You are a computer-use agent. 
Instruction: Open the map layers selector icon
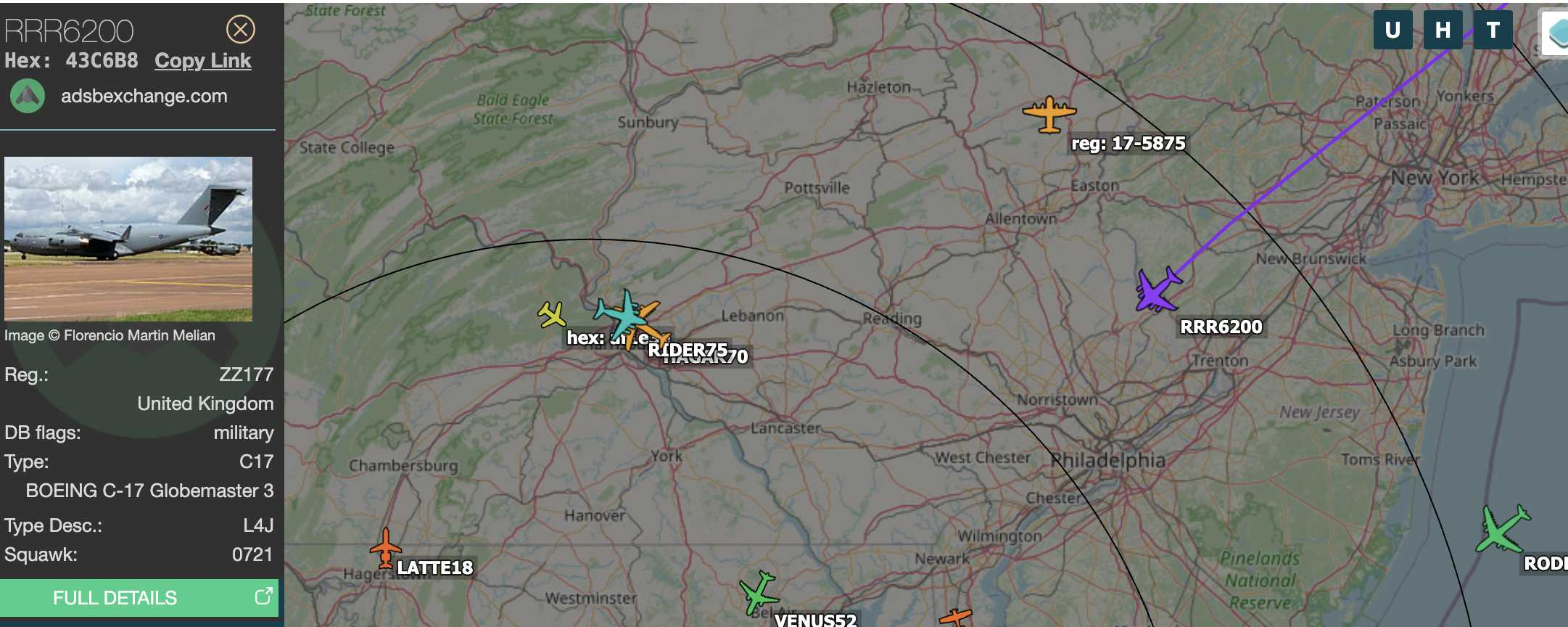tap(1556, 32)
